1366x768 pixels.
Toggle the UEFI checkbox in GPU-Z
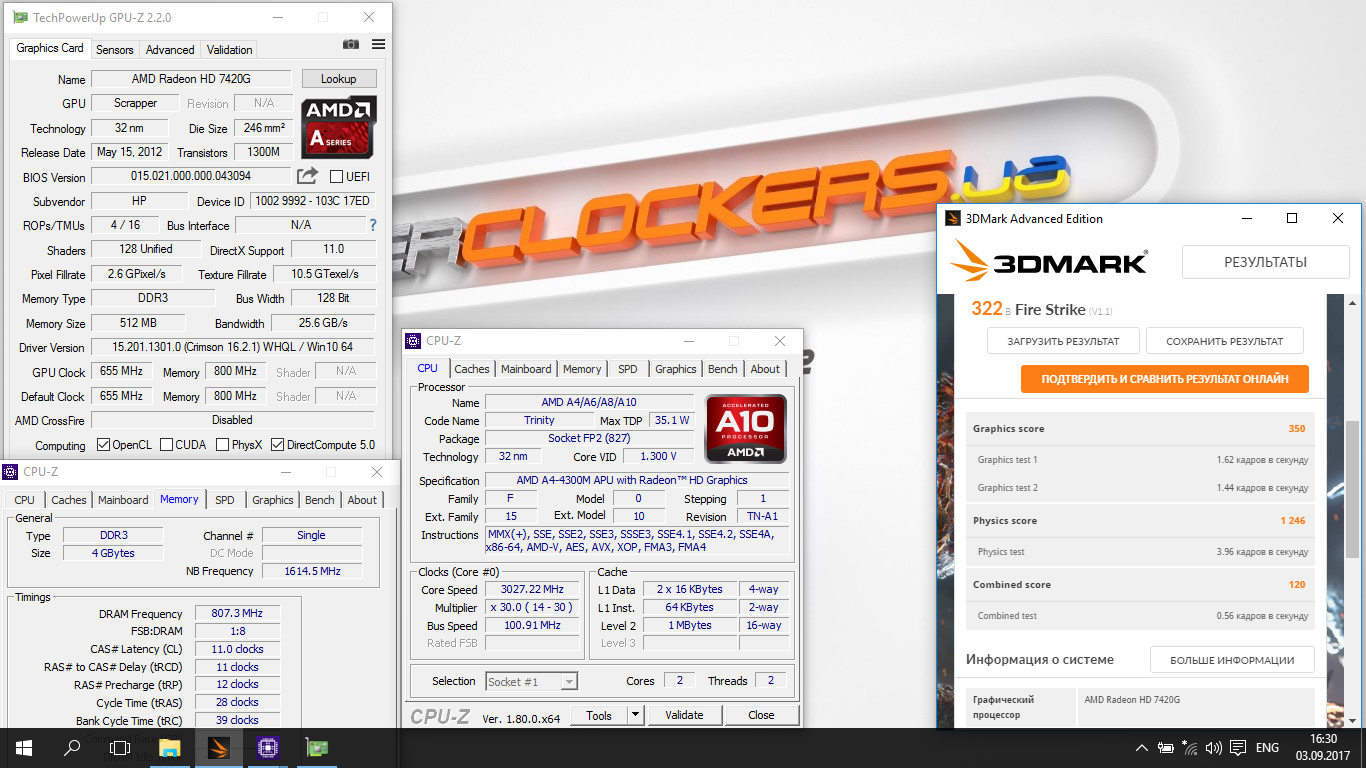point(336,177)
